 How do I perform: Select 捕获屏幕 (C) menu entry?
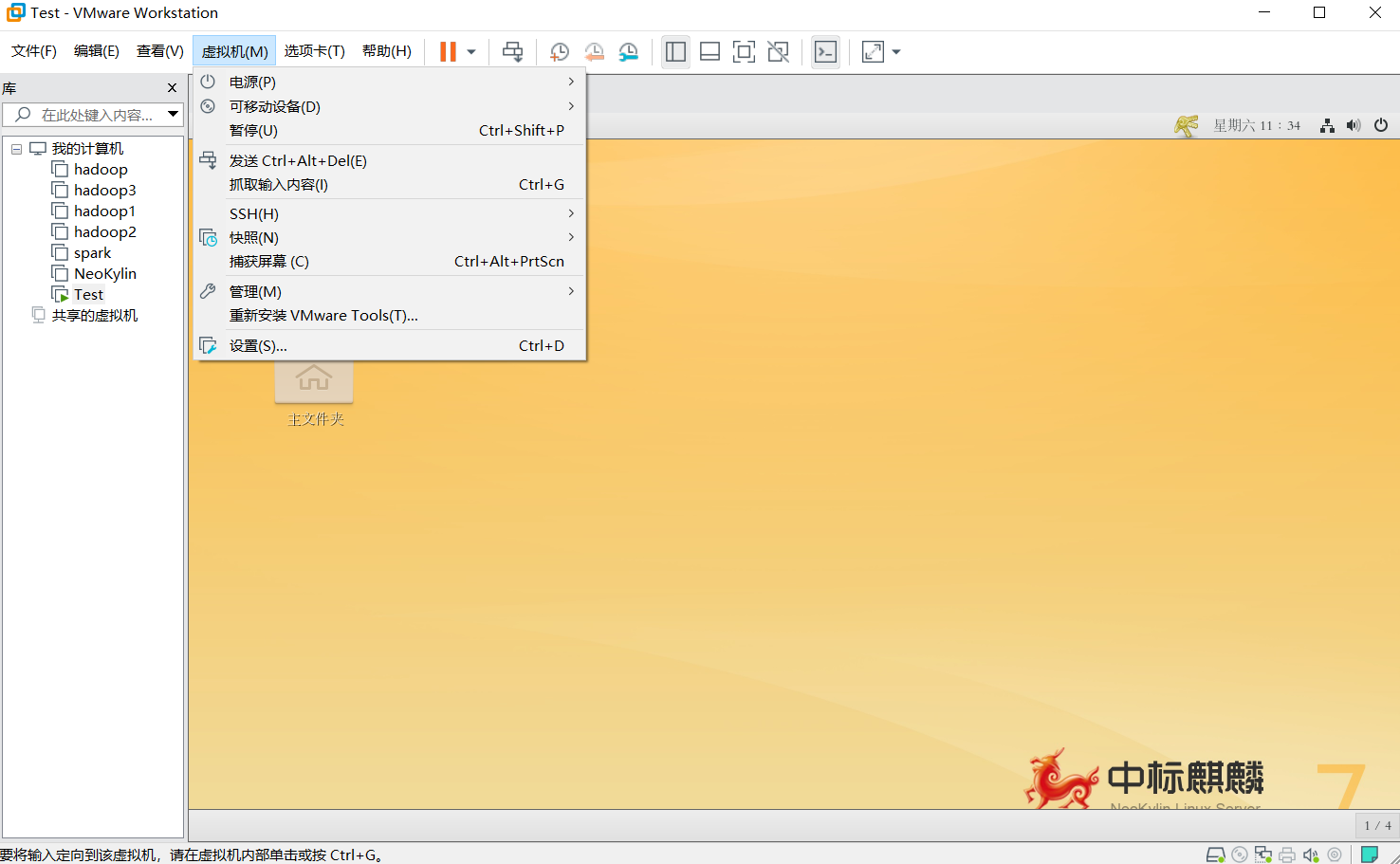pos(390,261)
